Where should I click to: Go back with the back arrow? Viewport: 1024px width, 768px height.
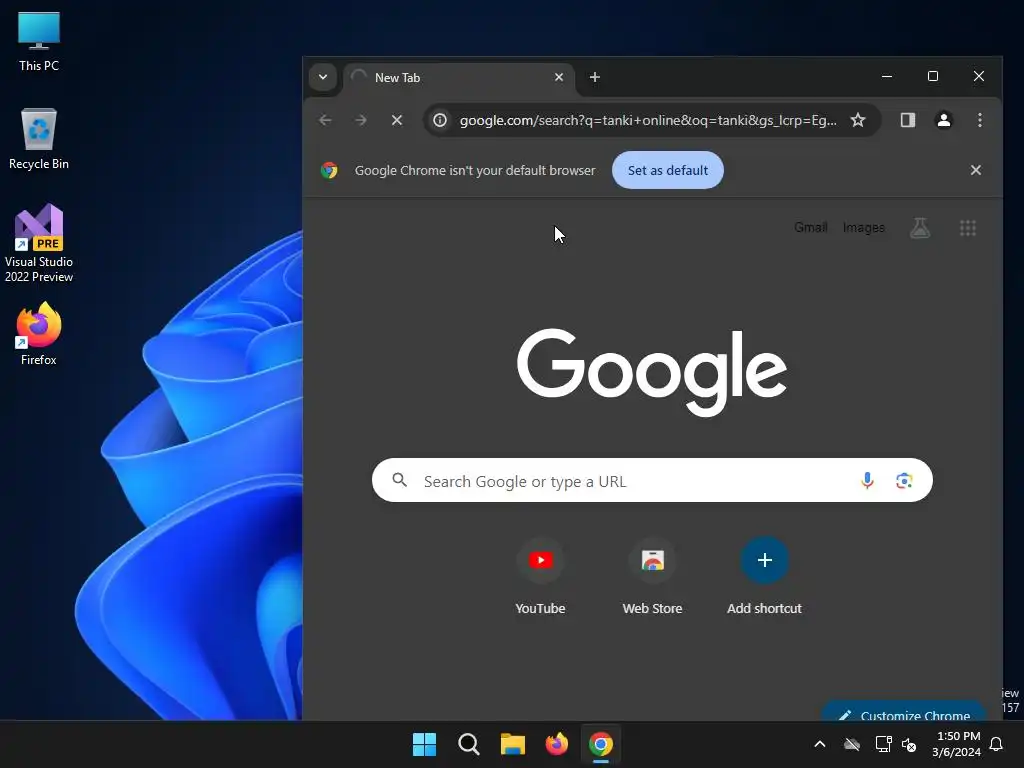[325, 120]
